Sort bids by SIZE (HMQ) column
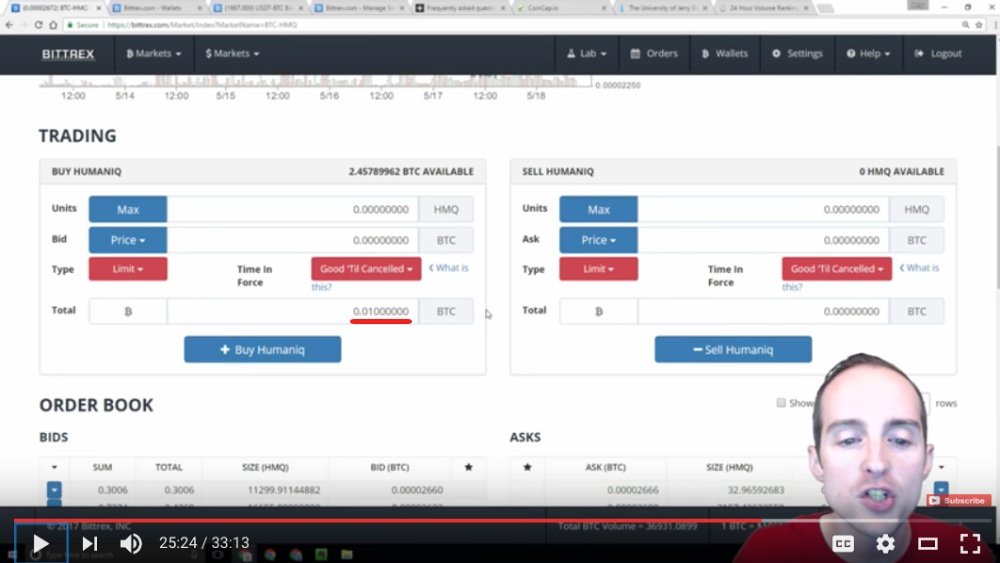 click(265, 467)
